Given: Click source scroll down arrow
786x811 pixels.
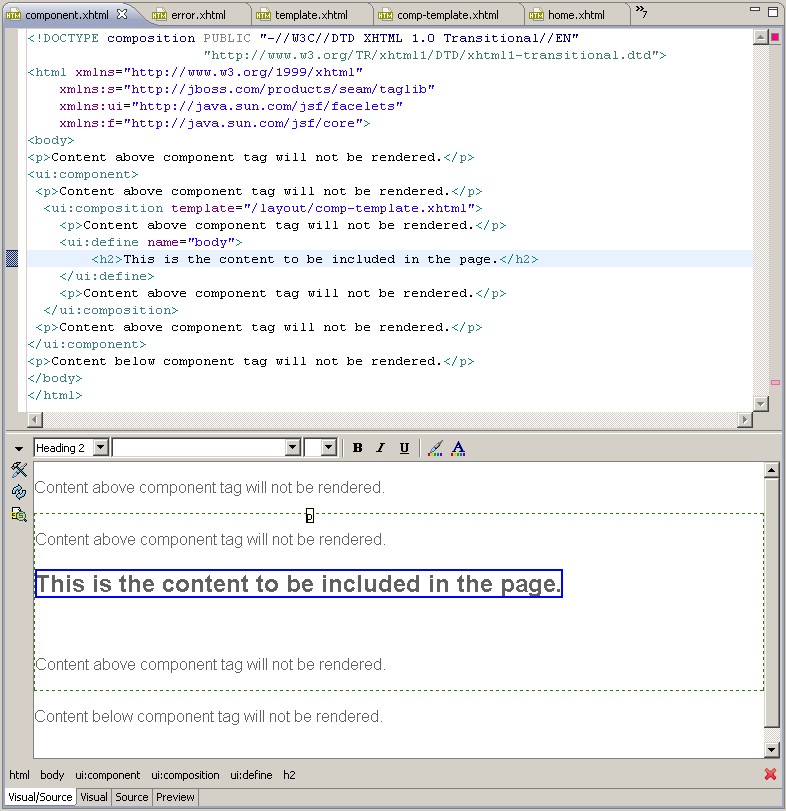Looking at the screenshot, I should (x=760, y=403).
